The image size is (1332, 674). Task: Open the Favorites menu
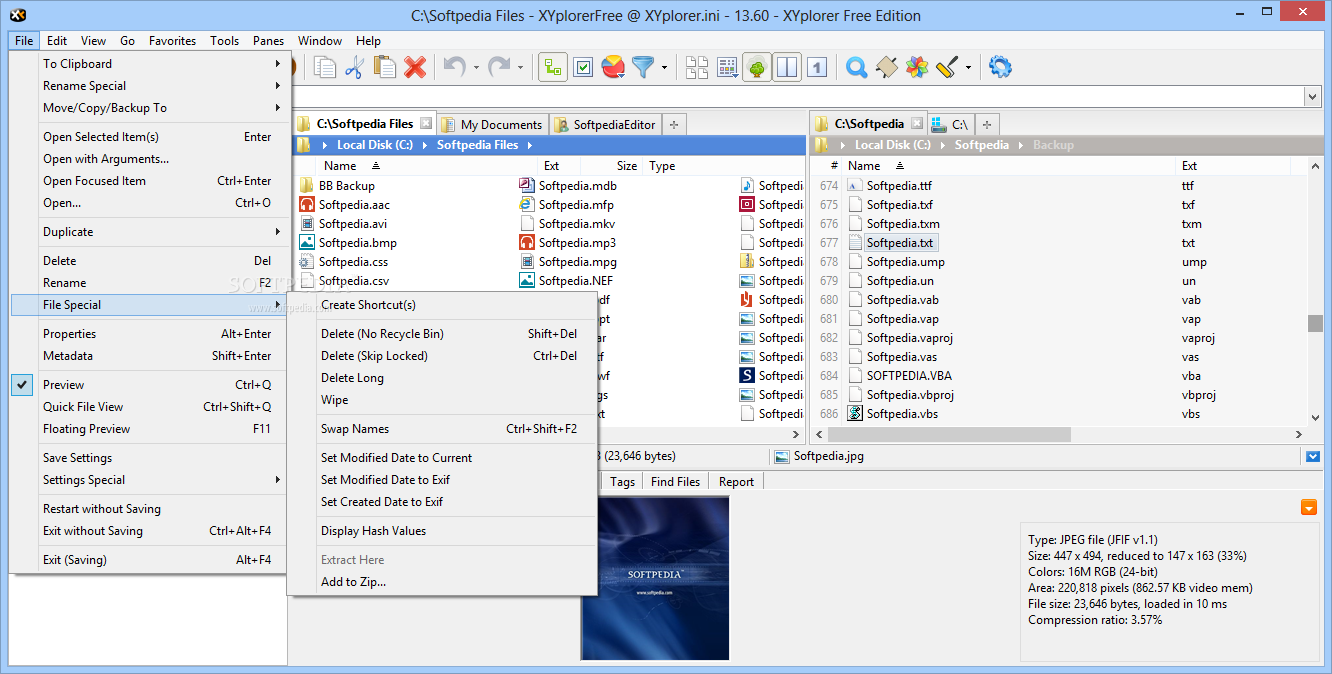(172, 41)
